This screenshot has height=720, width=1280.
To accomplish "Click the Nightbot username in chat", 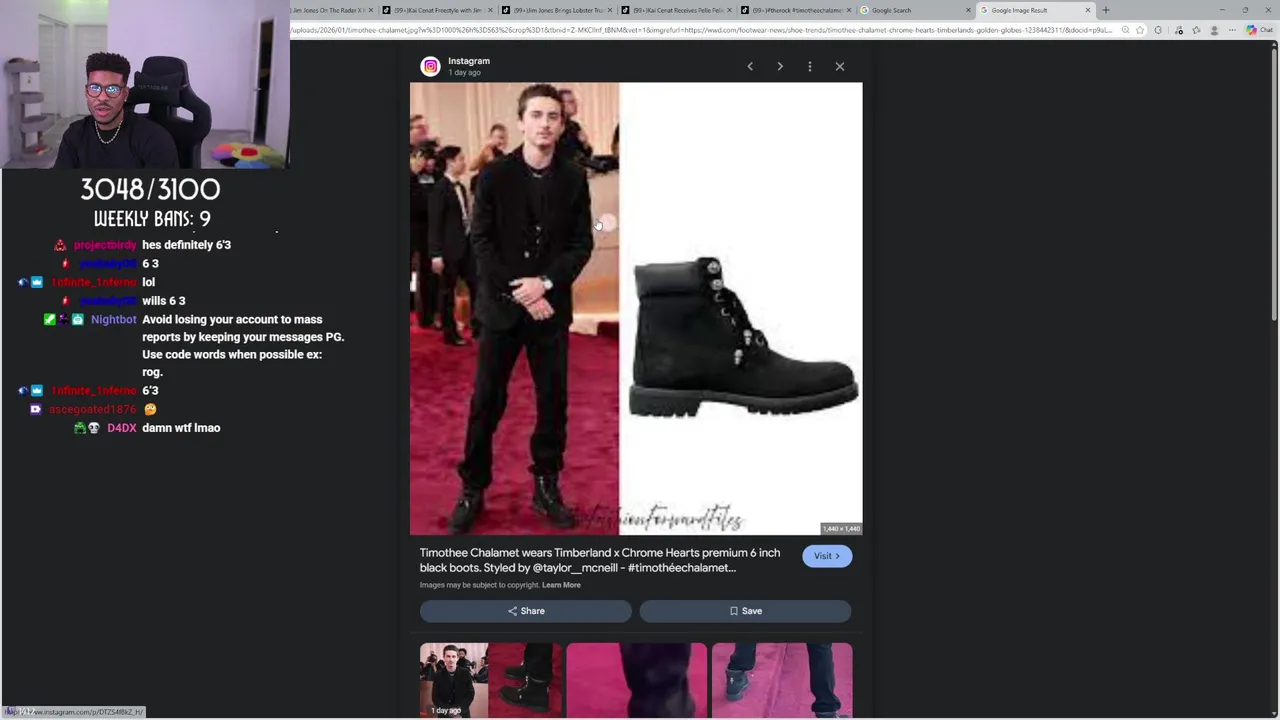I will coord(114,320).
